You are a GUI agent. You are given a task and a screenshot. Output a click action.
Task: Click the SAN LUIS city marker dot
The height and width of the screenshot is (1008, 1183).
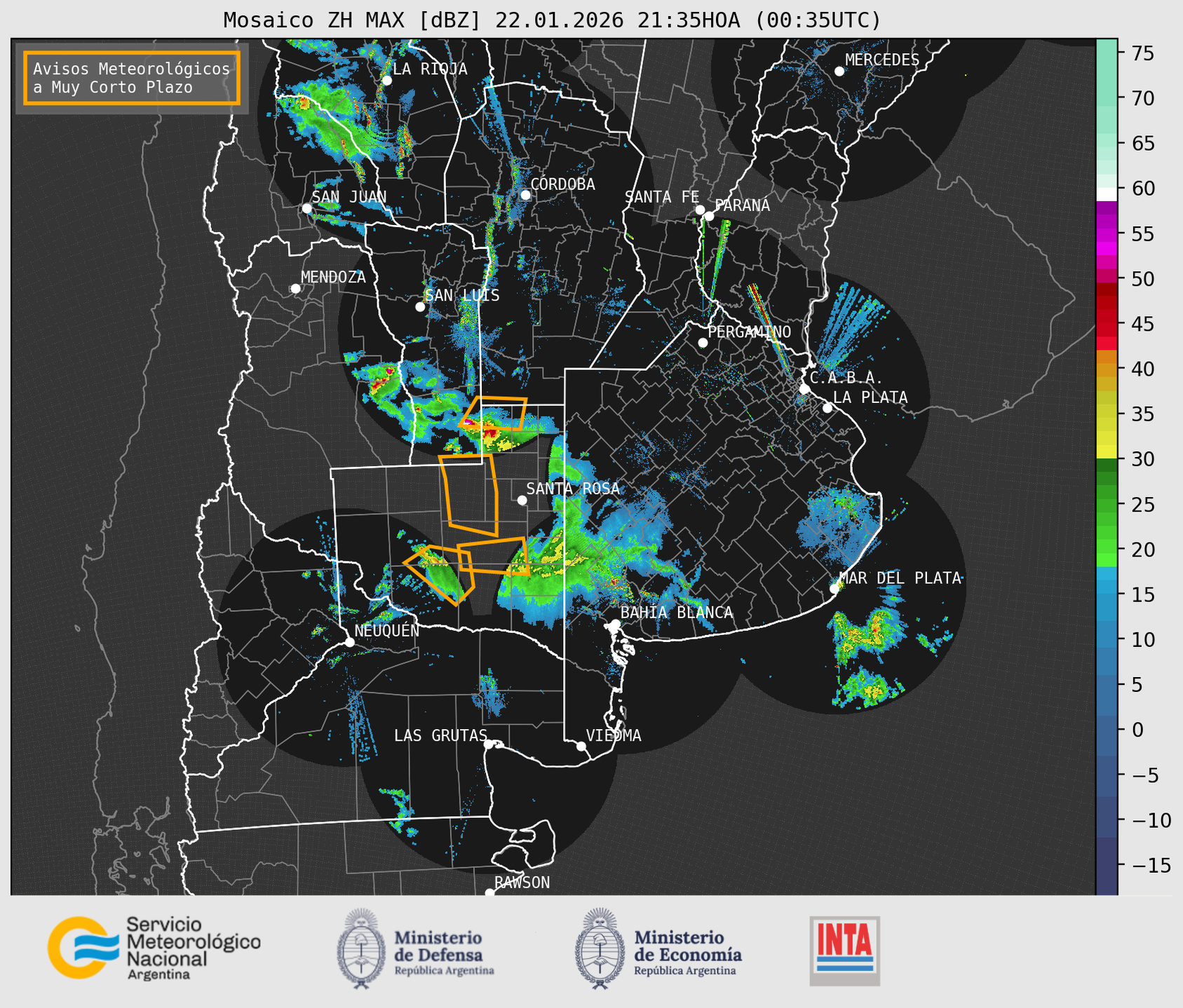click(420, 307)
